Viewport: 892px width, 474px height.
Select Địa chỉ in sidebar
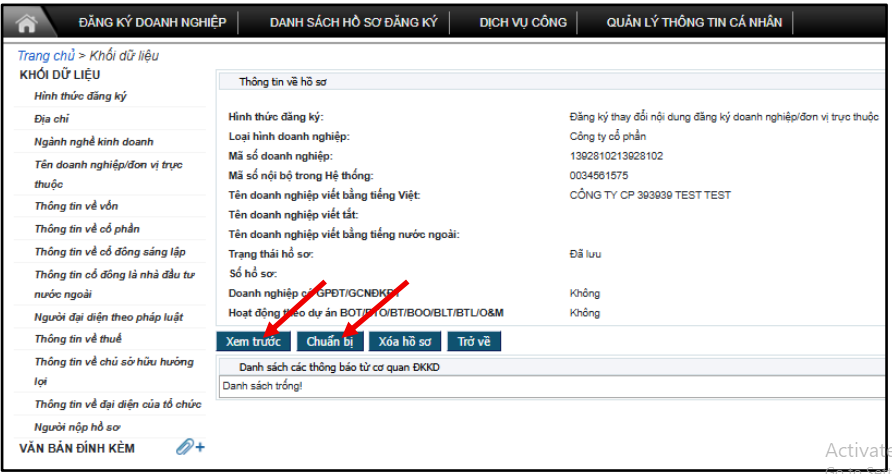[x=51, y=119]
